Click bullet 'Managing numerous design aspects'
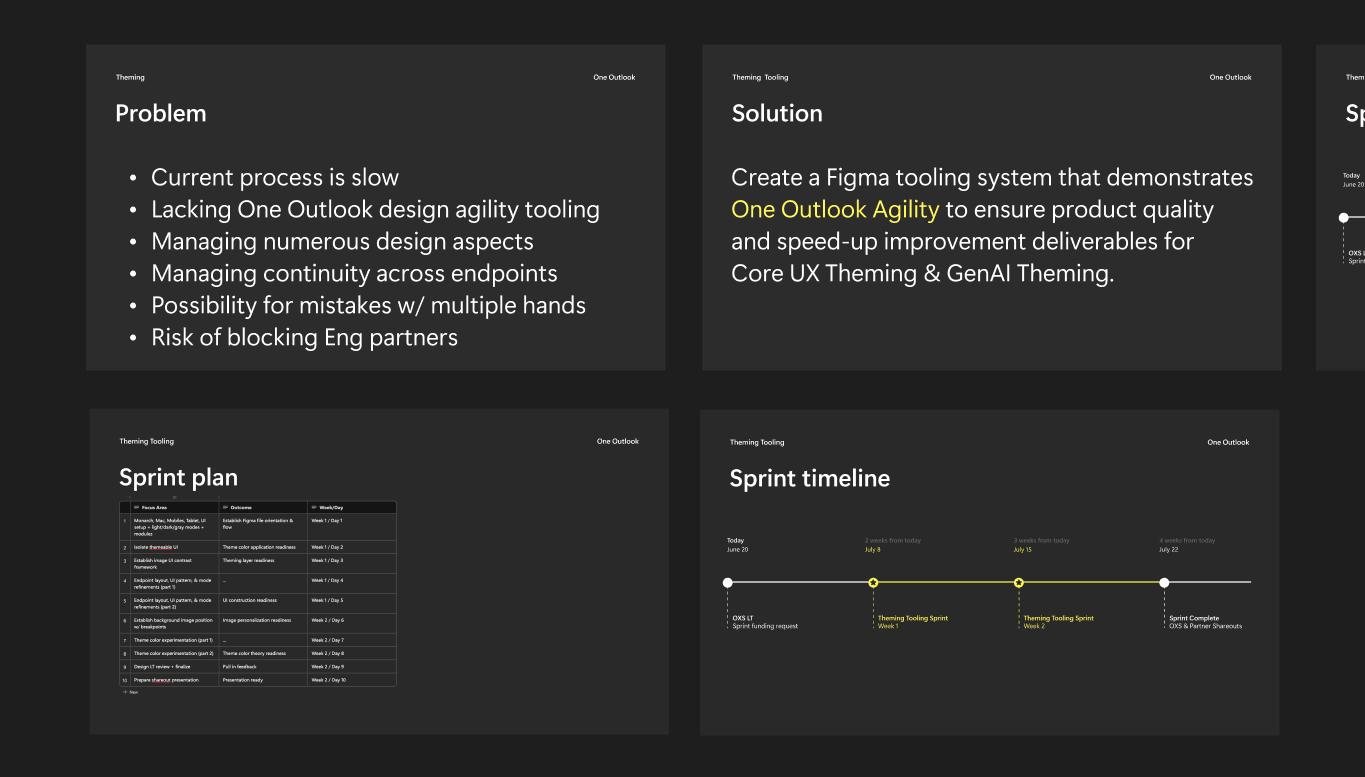The height and width of the screenshot is (777, 1365). coord(342,242)
